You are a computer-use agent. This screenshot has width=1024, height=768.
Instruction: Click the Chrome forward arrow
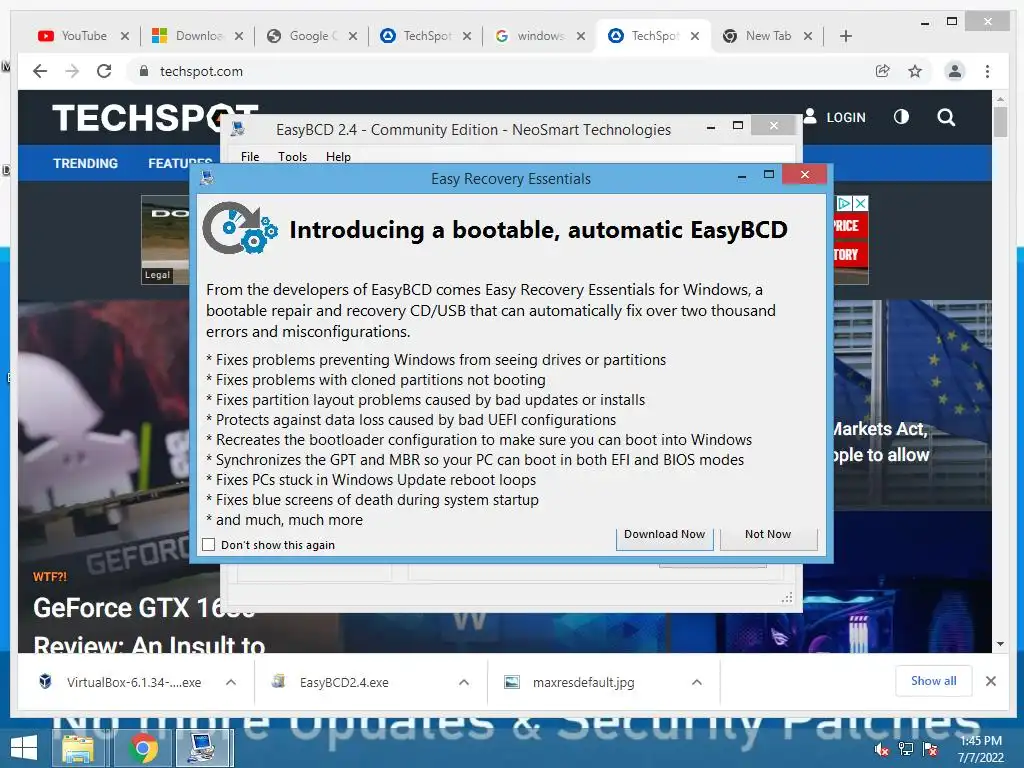[72, 71]
